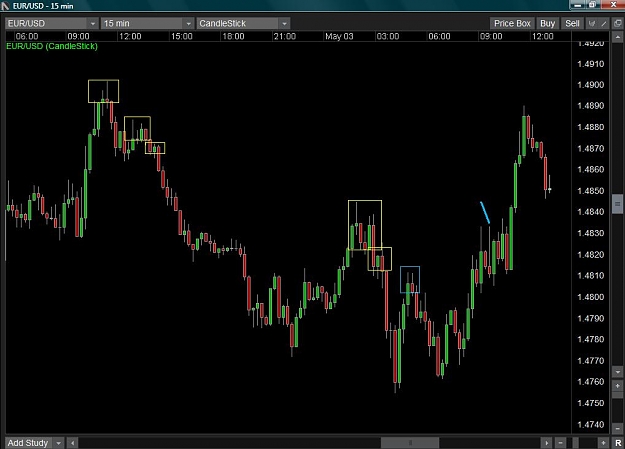Click the Buy button

click(547, 24)
